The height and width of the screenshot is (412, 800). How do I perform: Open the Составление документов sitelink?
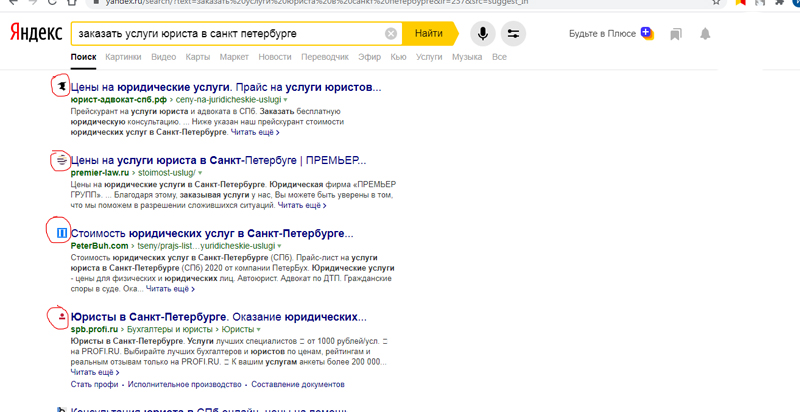[x=298, y=384]
